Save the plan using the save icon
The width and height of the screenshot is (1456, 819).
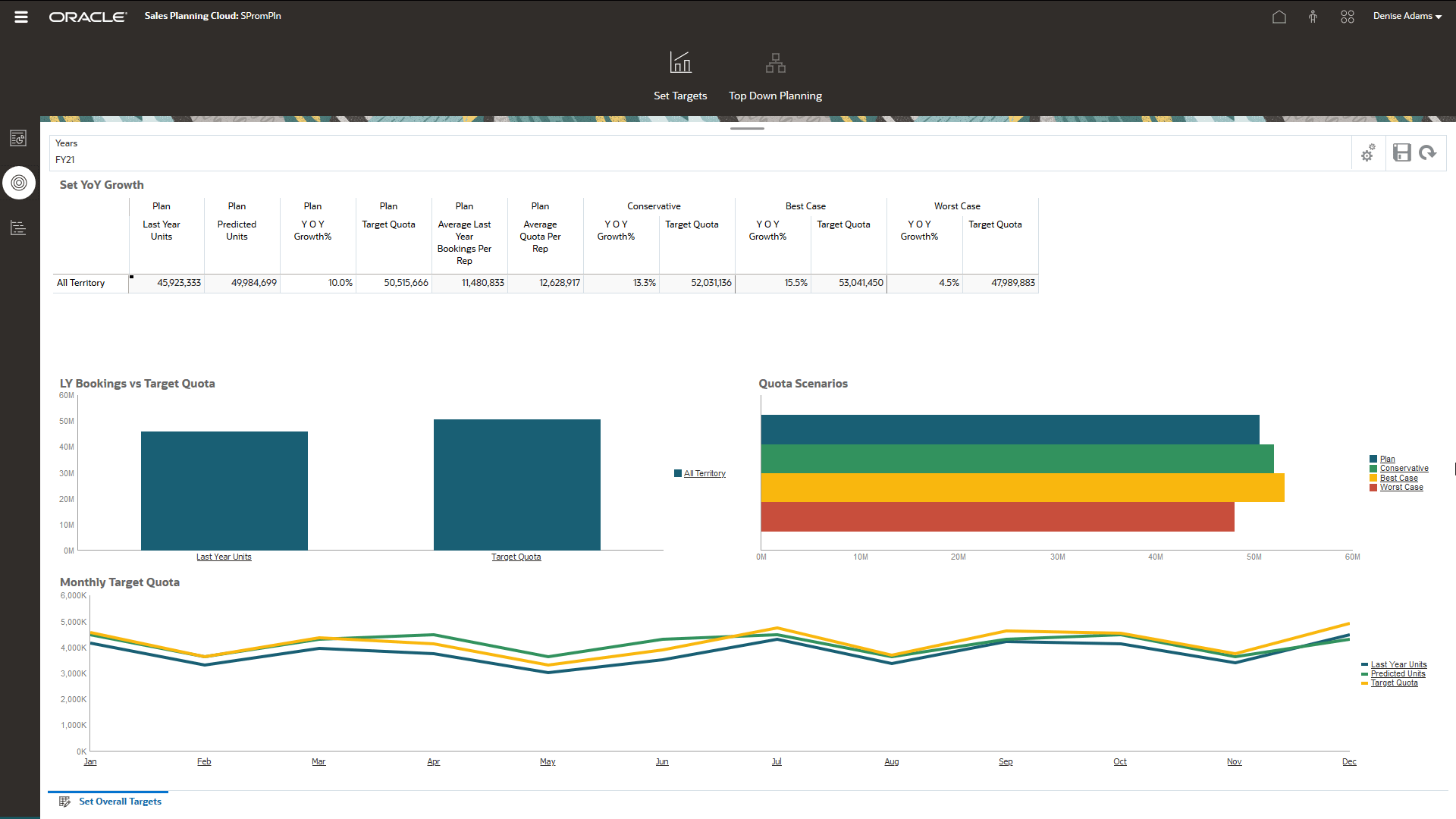click(1401, 152)
